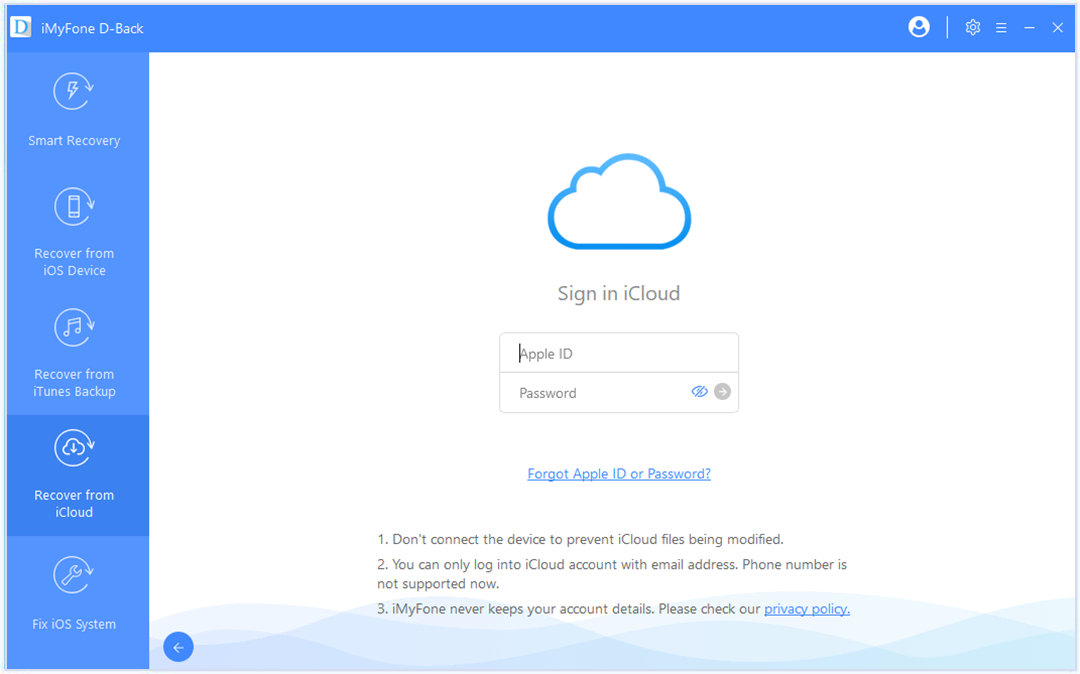Click the Apple ID input field
The image size is (1080, 674).
619,353
